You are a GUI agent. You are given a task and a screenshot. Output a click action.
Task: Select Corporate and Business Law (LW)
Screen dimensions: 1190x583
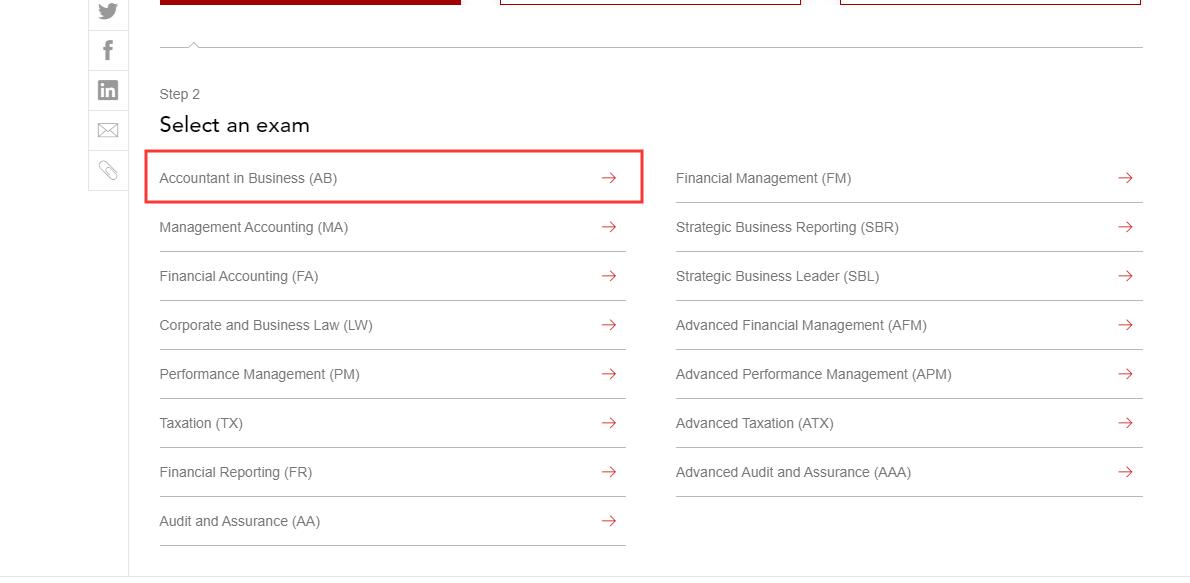point(266,325)
